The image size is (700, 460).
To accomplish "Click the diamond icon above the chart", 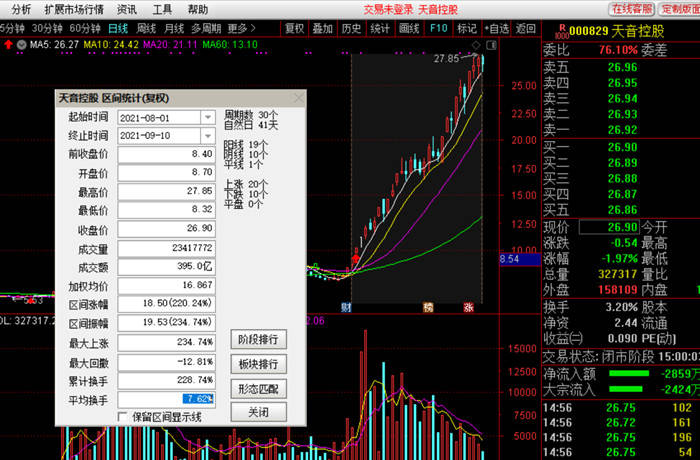I will (476, 45).
